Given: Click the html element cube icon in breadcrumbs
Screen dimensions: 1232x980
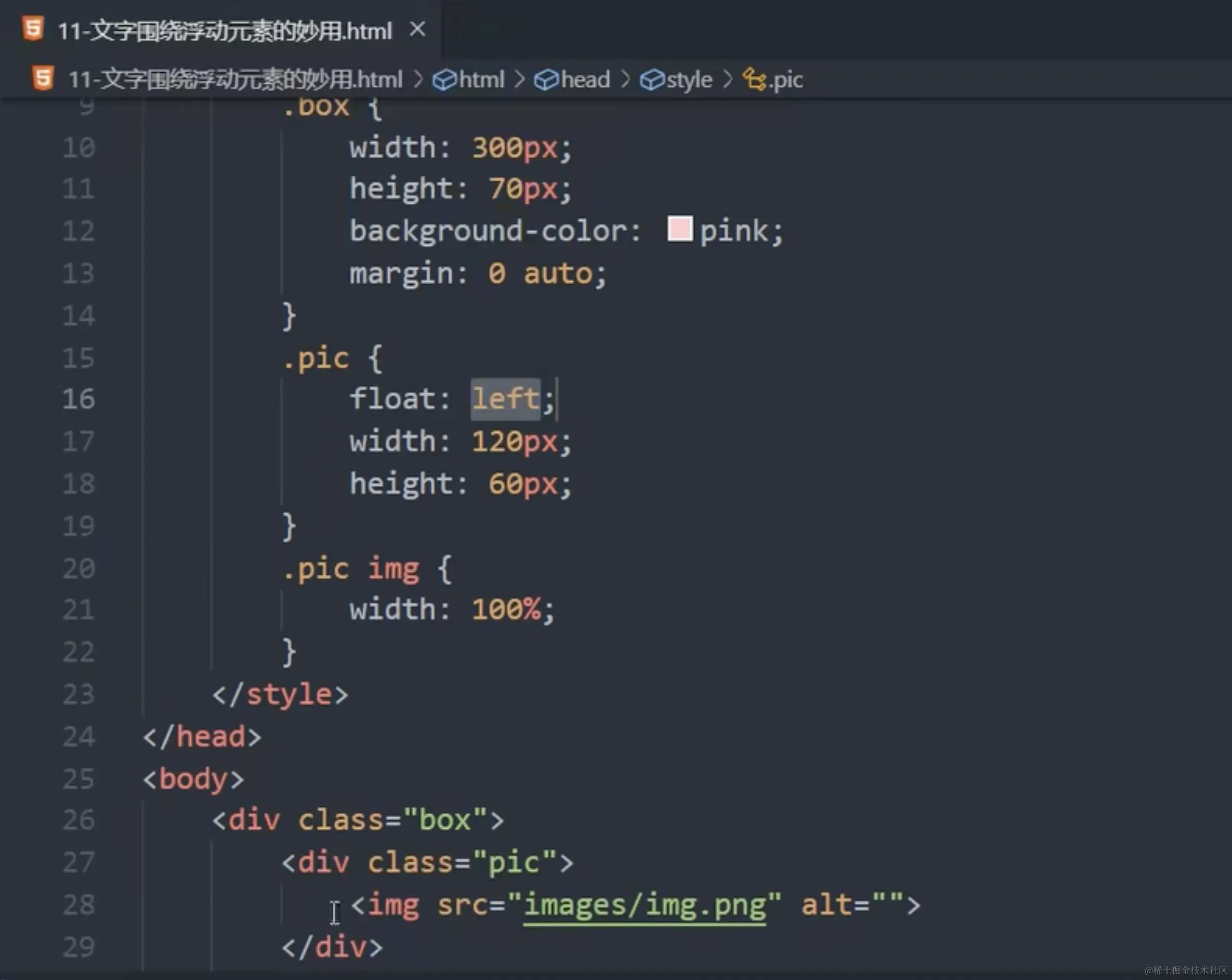Looking at the screenshot, I should pyautogui.click(x=444, y=80).
